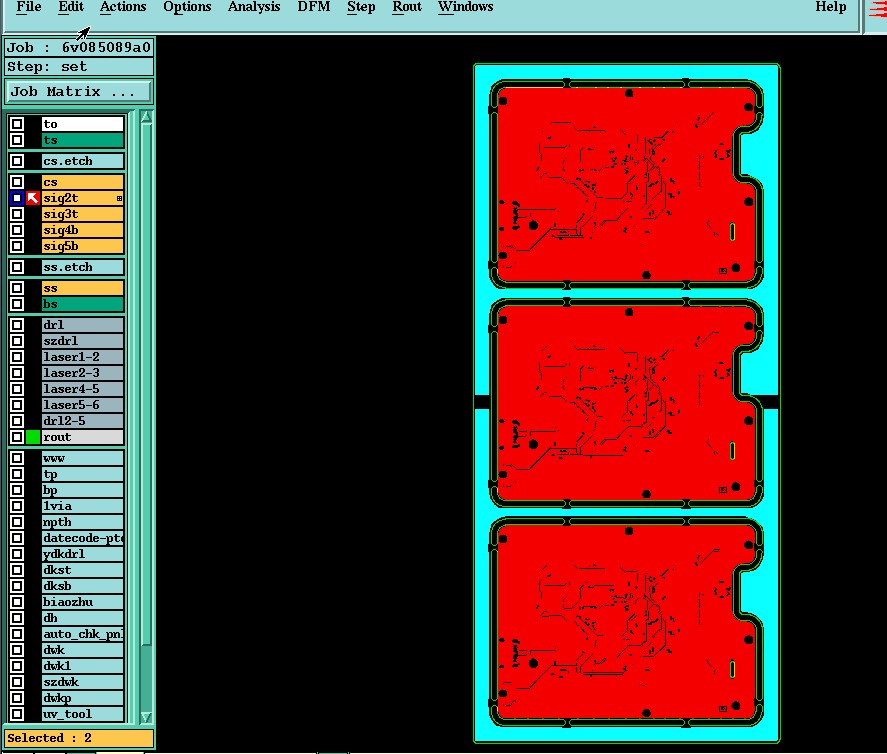Toggle the checkbox for layer sig3t
Viewport: 887px width, 754px height.
17,214
